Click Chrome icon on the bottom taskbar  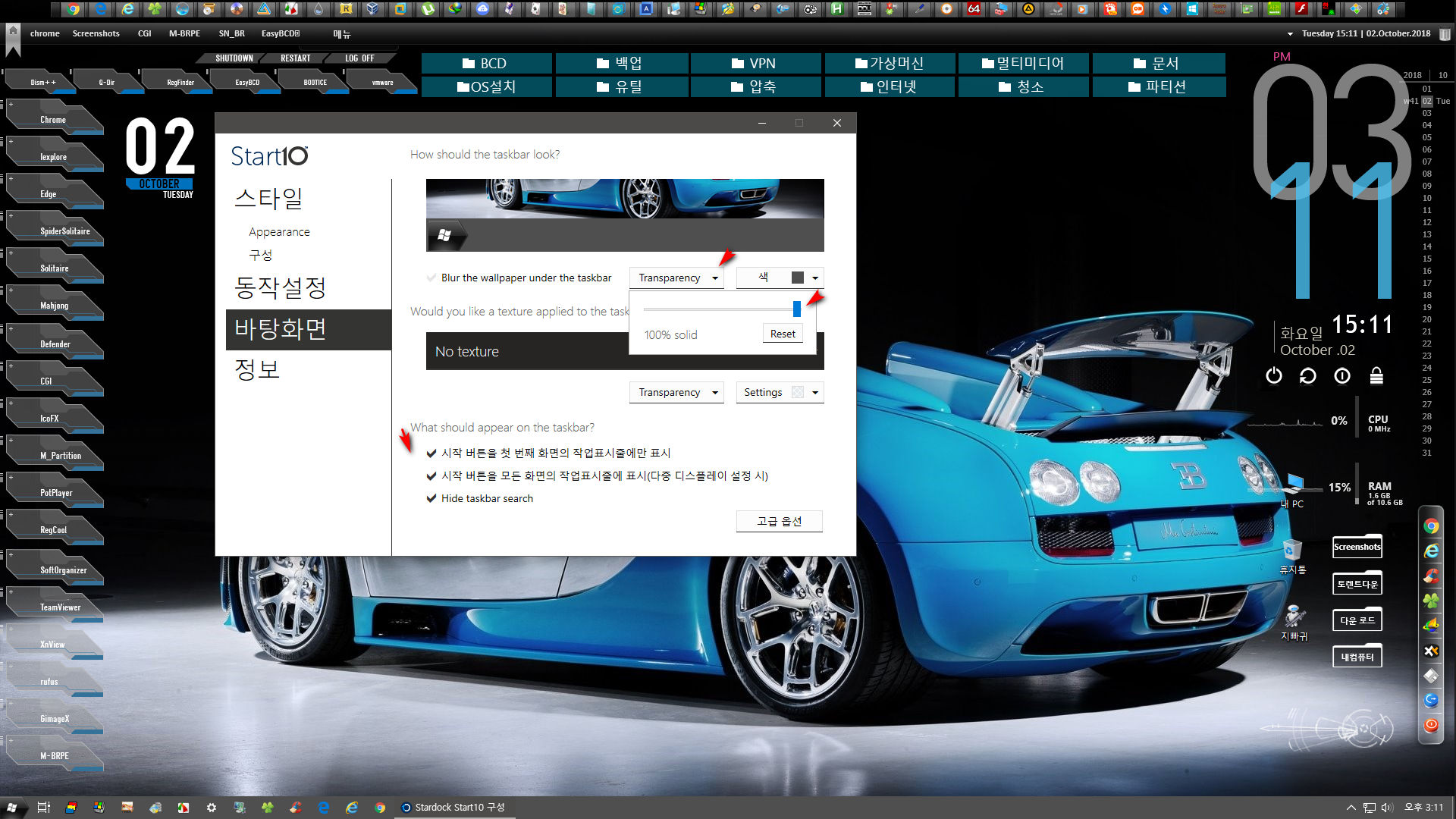point(380,808)
